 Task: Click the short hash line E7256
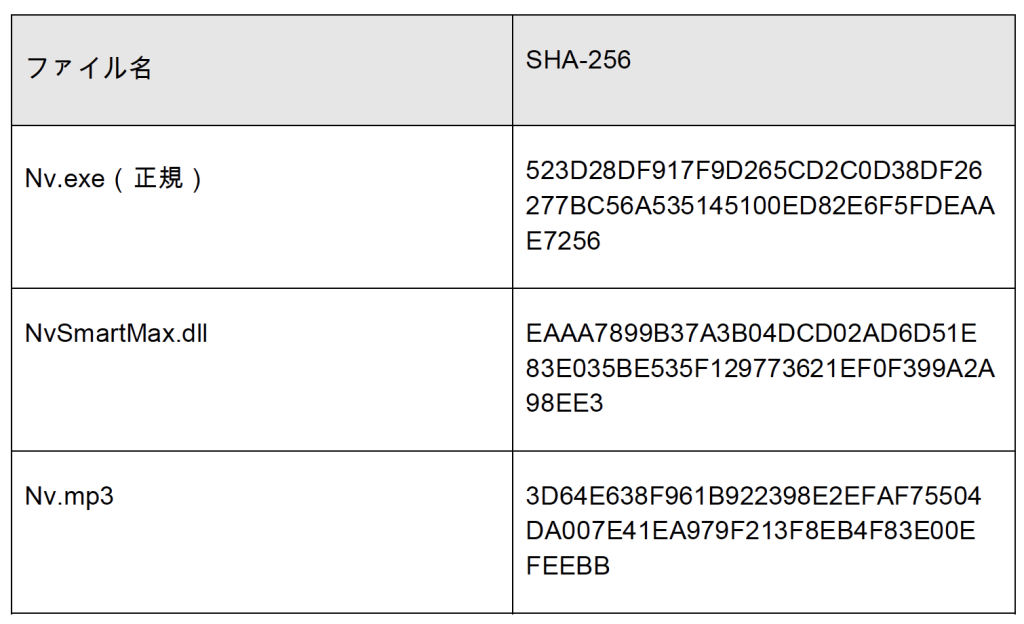563,241
